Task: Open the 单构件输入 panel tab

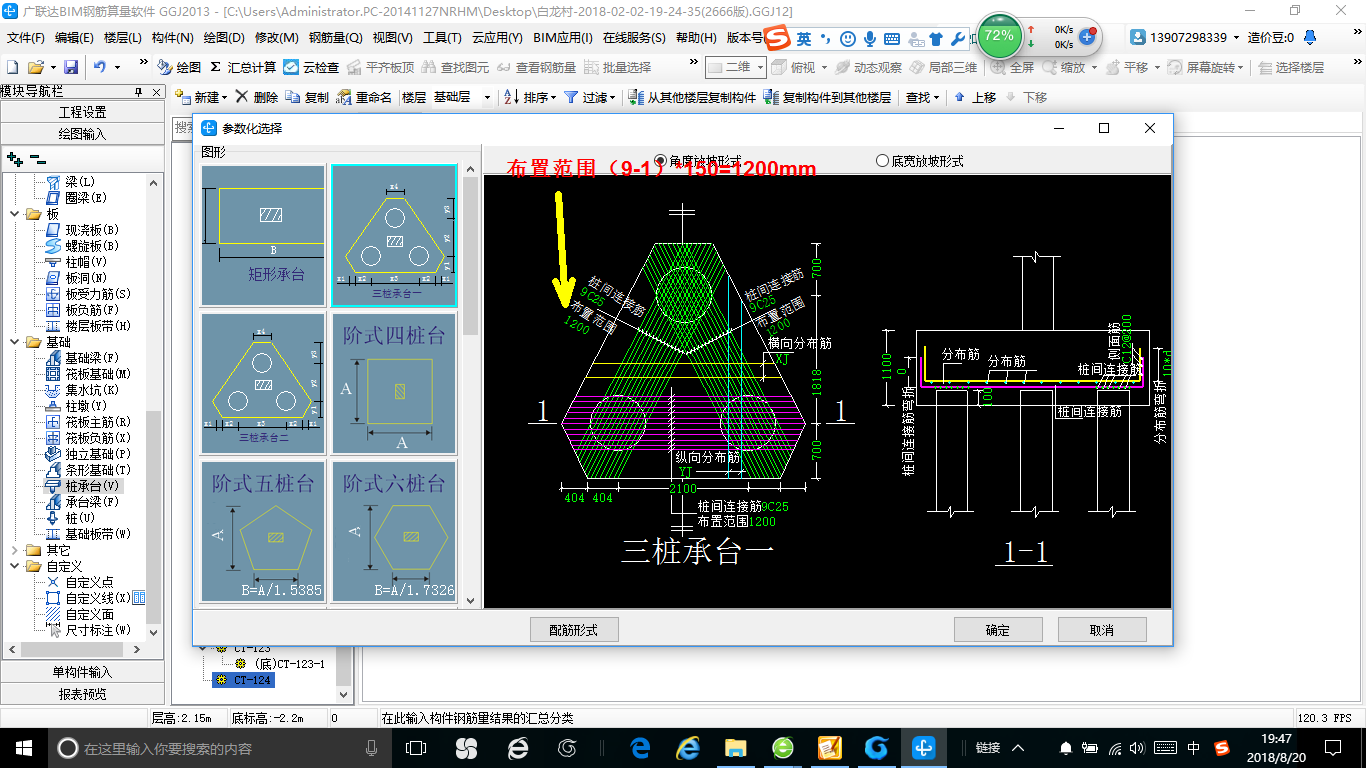Action: click(82, 672)
